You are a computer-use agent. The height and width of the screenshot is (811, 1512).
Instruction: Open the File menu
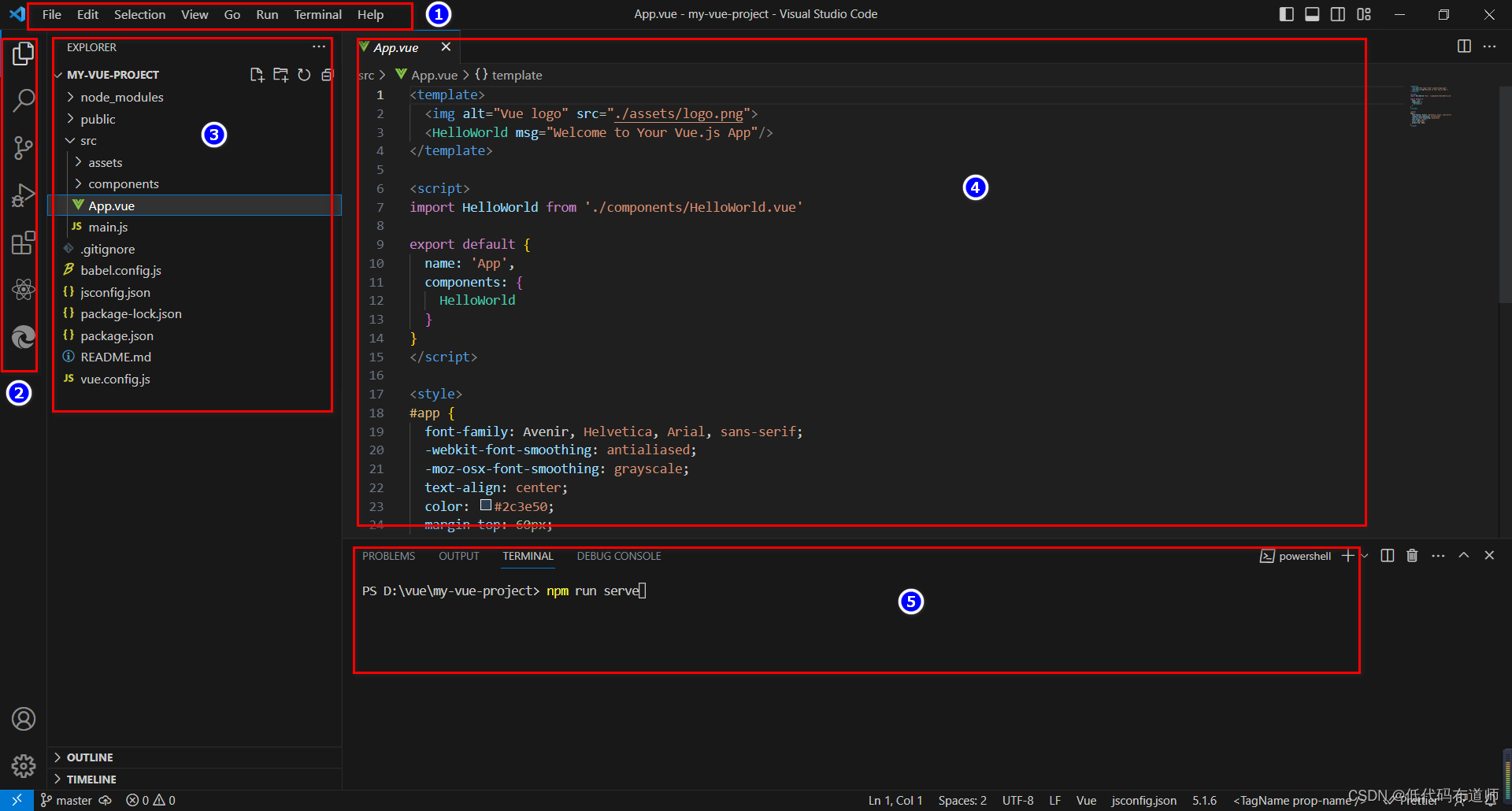tap(52, 14)
